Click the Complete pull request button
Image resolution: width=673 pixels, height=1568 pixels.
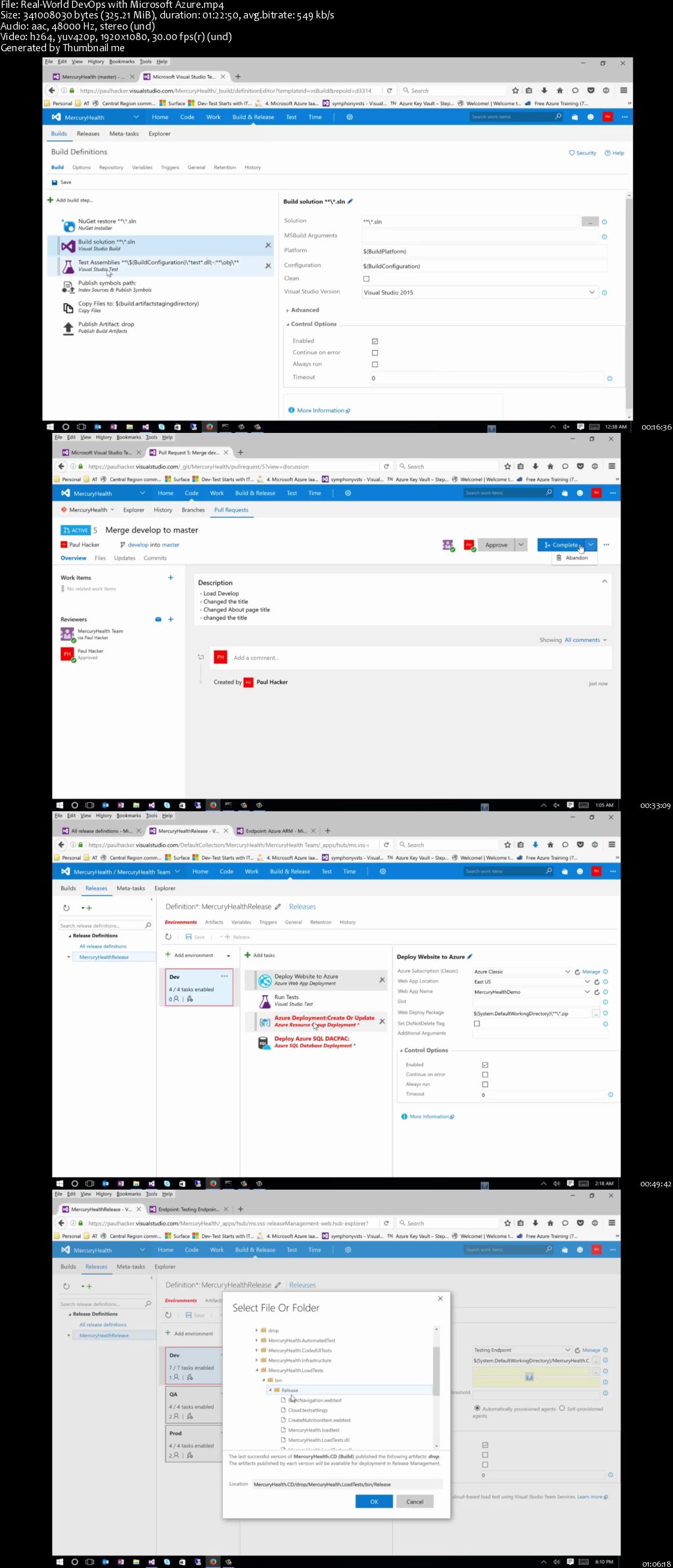pyautogui.click(x=561, y=545)
